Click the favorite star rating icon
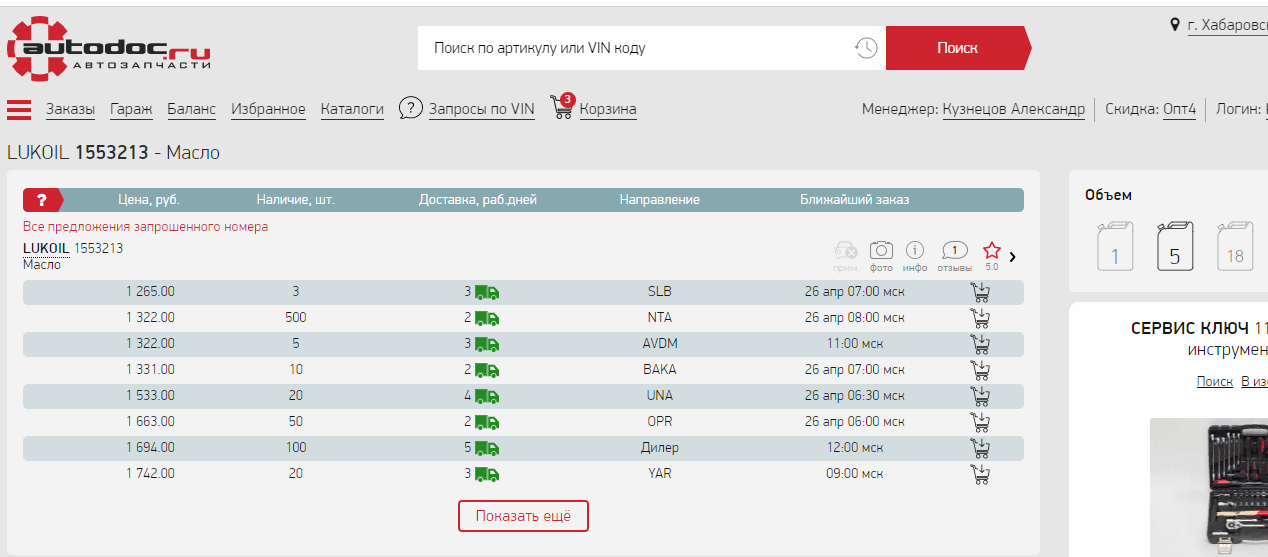This screenshot has width=1268, height=557. [992, 250]
